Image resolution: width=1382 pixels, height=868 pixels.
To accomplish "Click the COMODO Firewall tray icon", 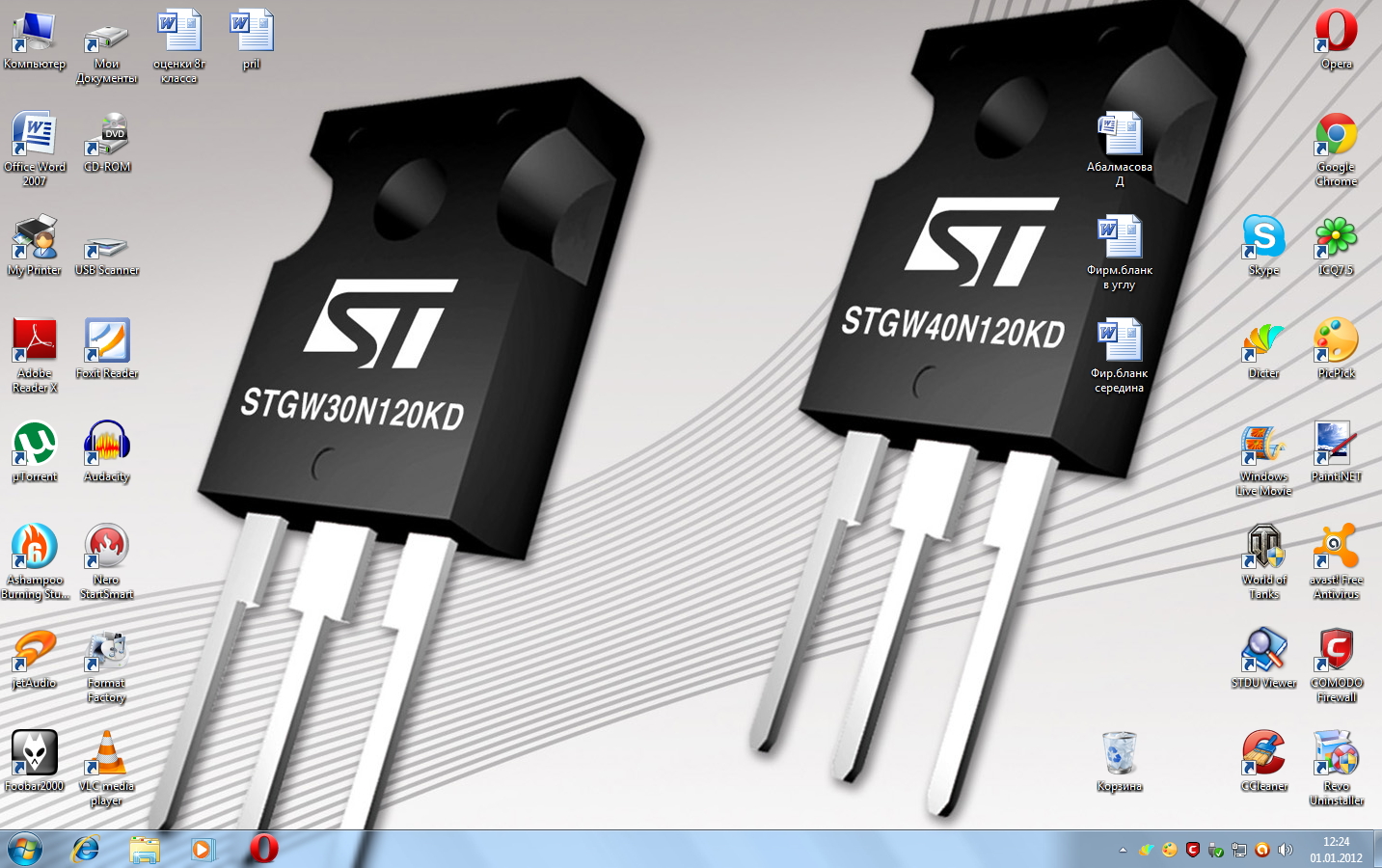I will (x=1192, y=850).
